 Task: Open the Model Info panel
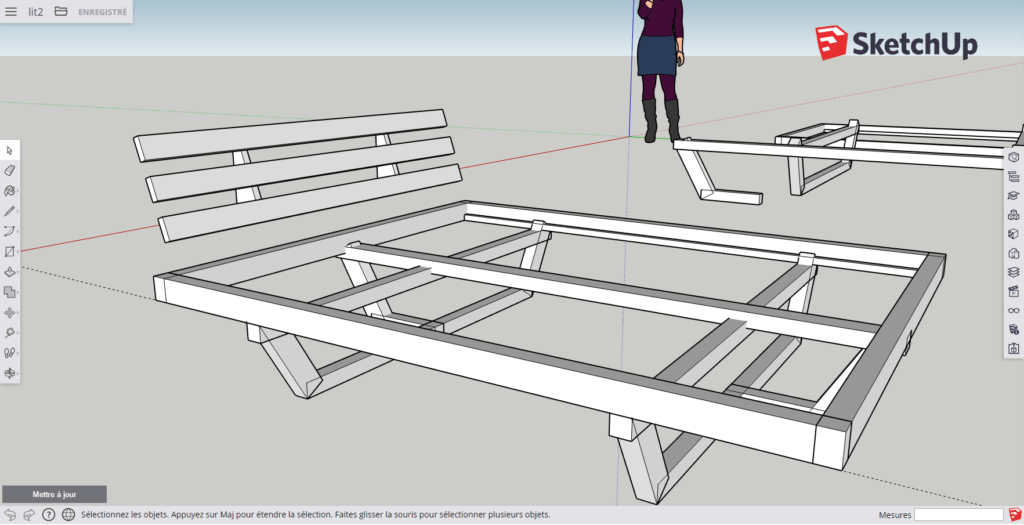[1014, 330]
